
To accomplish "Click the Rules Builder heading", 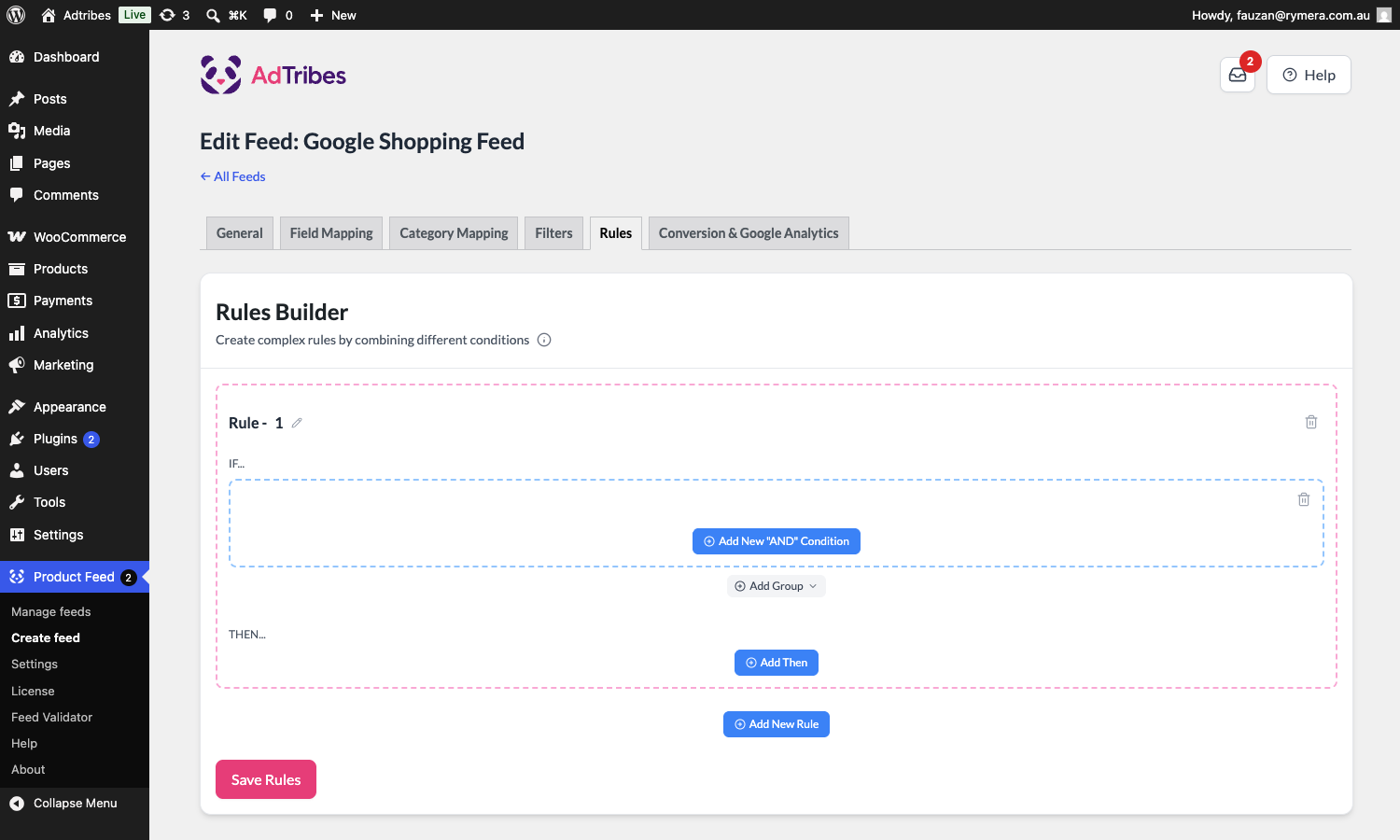I will pyautogui.click(x=282, y=312).
